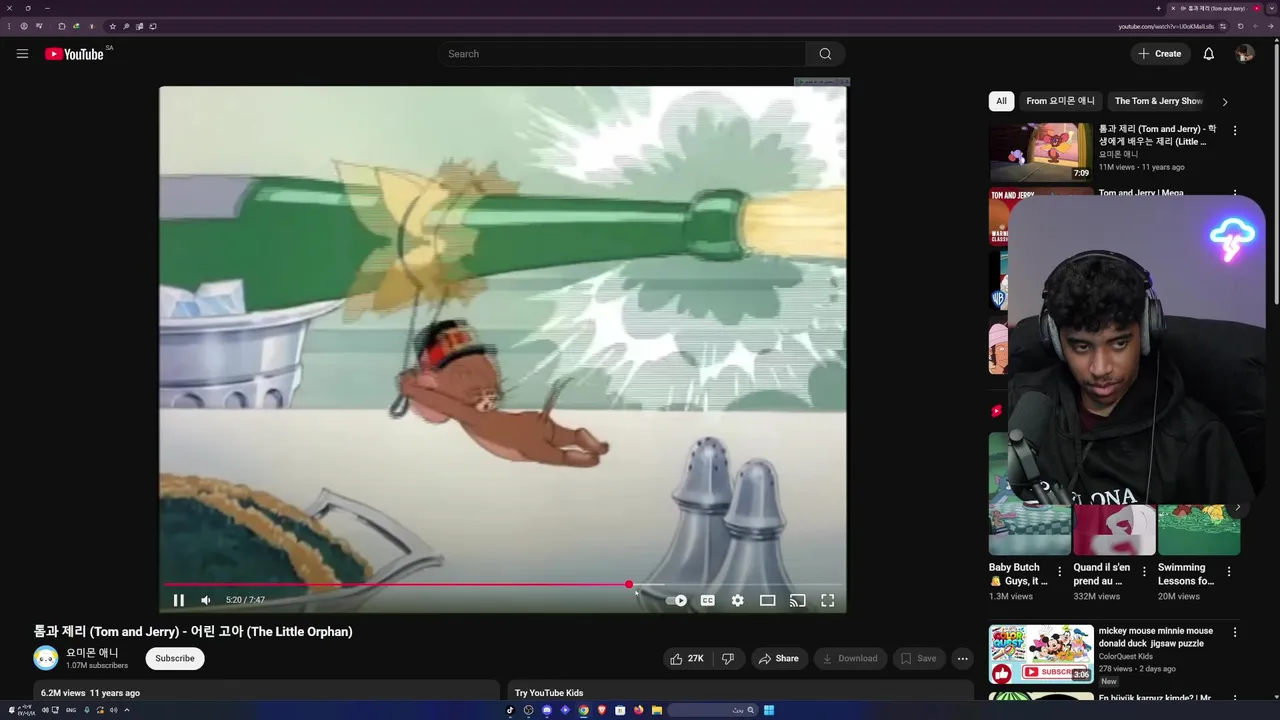1280x720 pixels.
Task: Click the YouTube search magnifier button
Action: [825, 54]
